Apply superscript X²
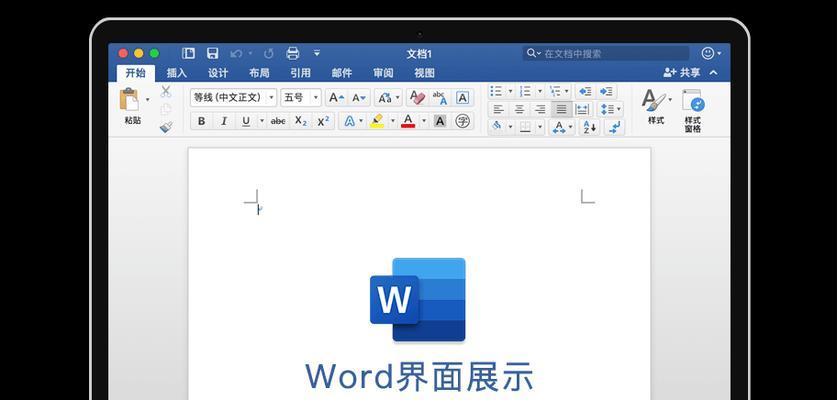 [x=323, y=121]
